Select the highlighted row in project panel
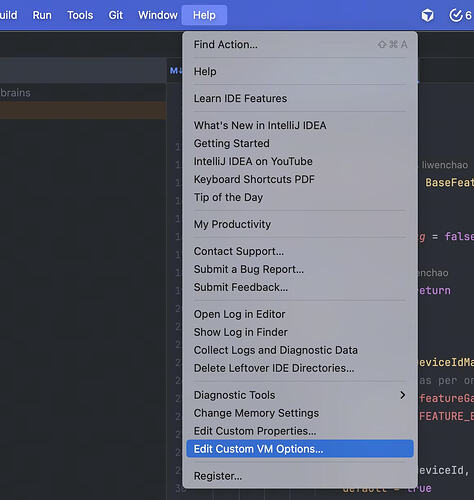 coord(83,110)
